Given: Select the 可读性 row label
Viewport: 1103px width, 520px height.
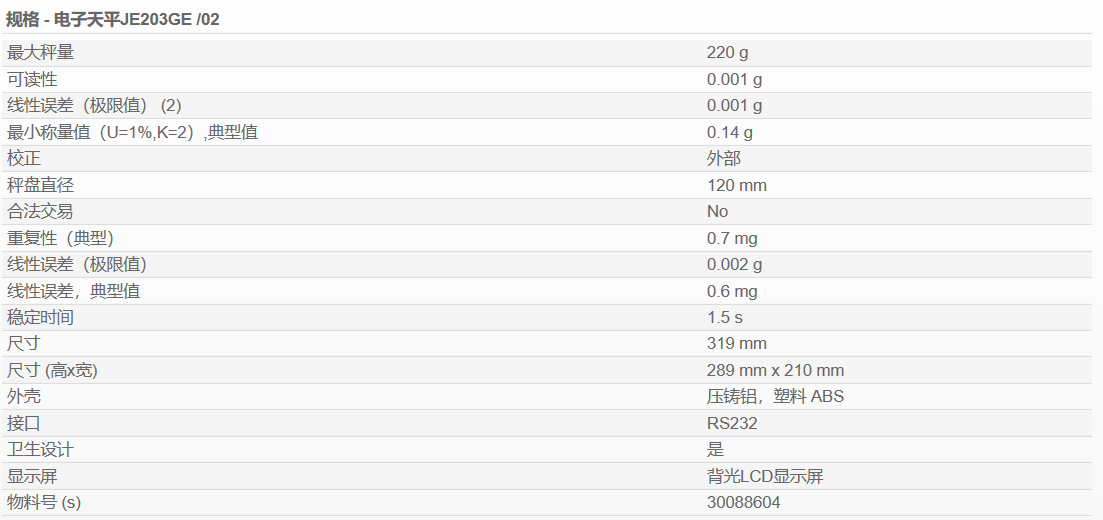Looking at the screenshot, I should [x=32, y=80].
